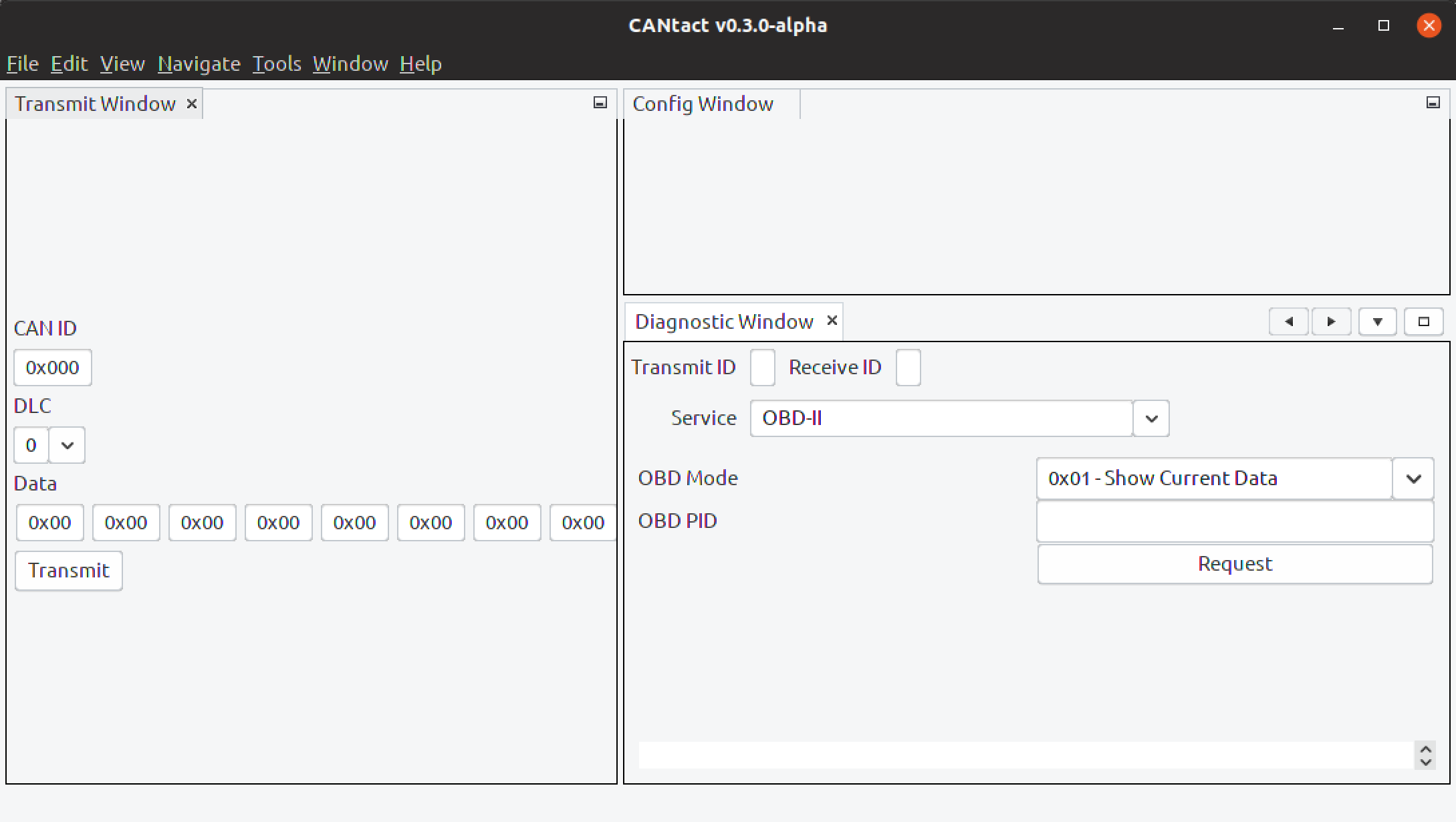1456x822 pixels.
Task: Click OBD Mode box showing 0x01
Action: click(x=1214, y=478)
